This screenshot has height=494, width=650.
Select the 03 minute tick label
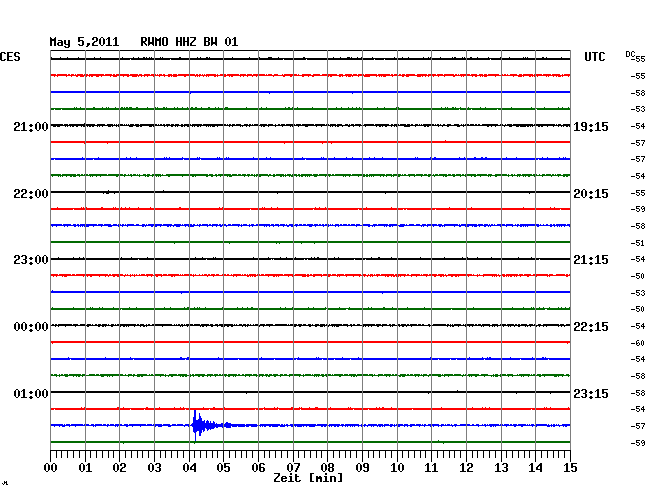click(154, 468)
